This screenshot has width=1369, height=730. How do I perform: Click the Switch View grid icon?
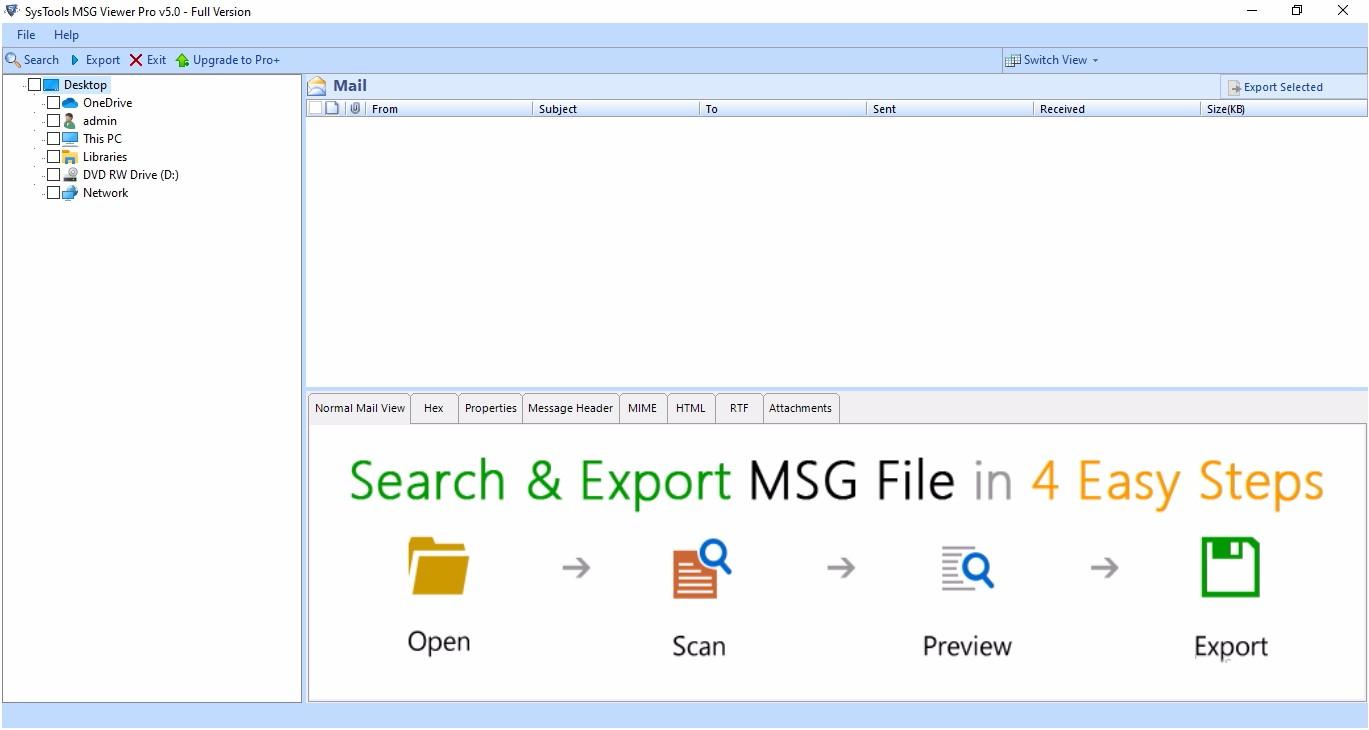tap(1013, 60)
